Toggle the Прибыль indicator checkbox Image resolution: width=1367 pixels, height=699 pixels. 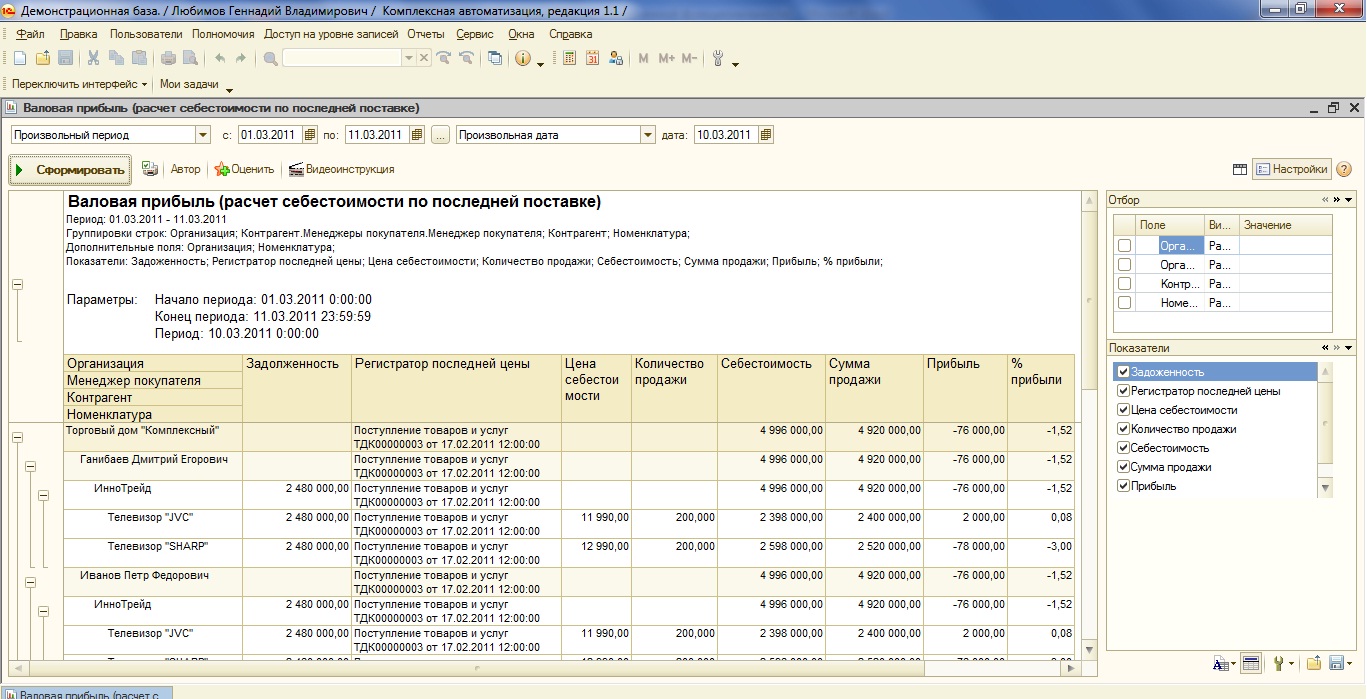click(x=1124, y=486)
